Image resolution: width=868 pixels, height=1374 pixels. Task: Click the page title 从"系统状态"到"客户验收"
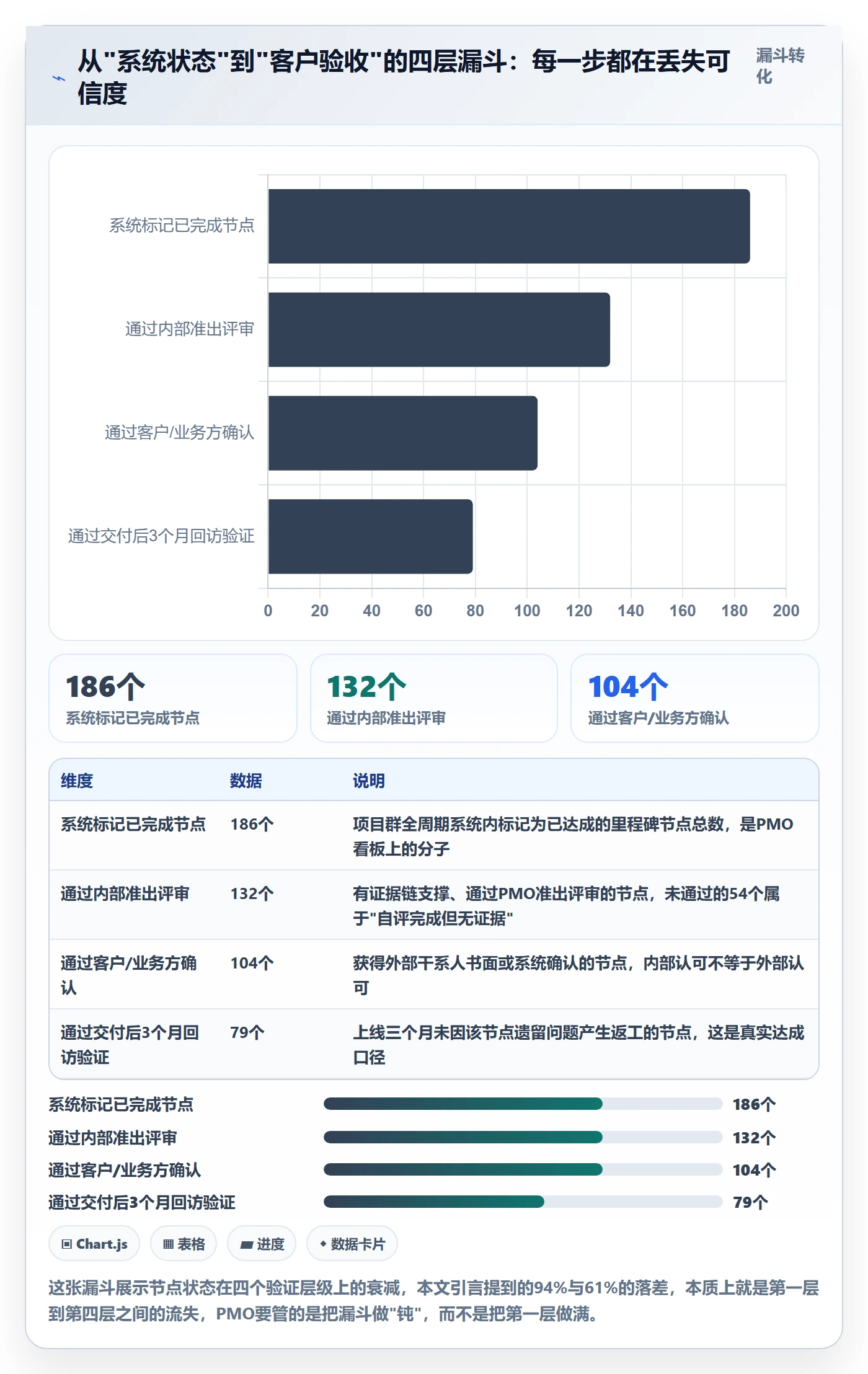(x=404, y=78)
